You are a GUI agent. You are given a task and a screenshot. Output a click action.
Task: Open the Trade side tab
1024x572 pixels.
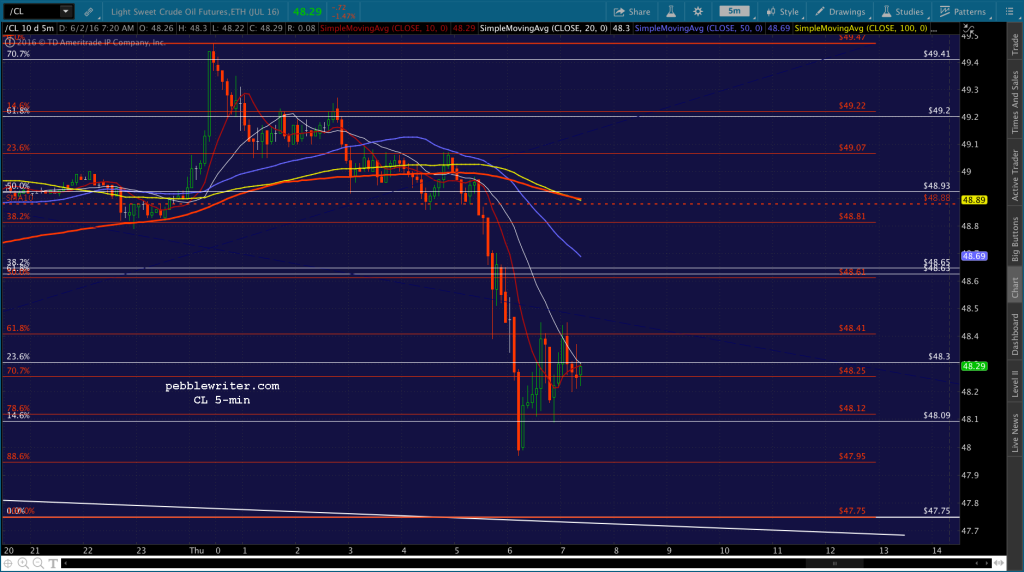pyautogui.click(x=1015, y=44)
